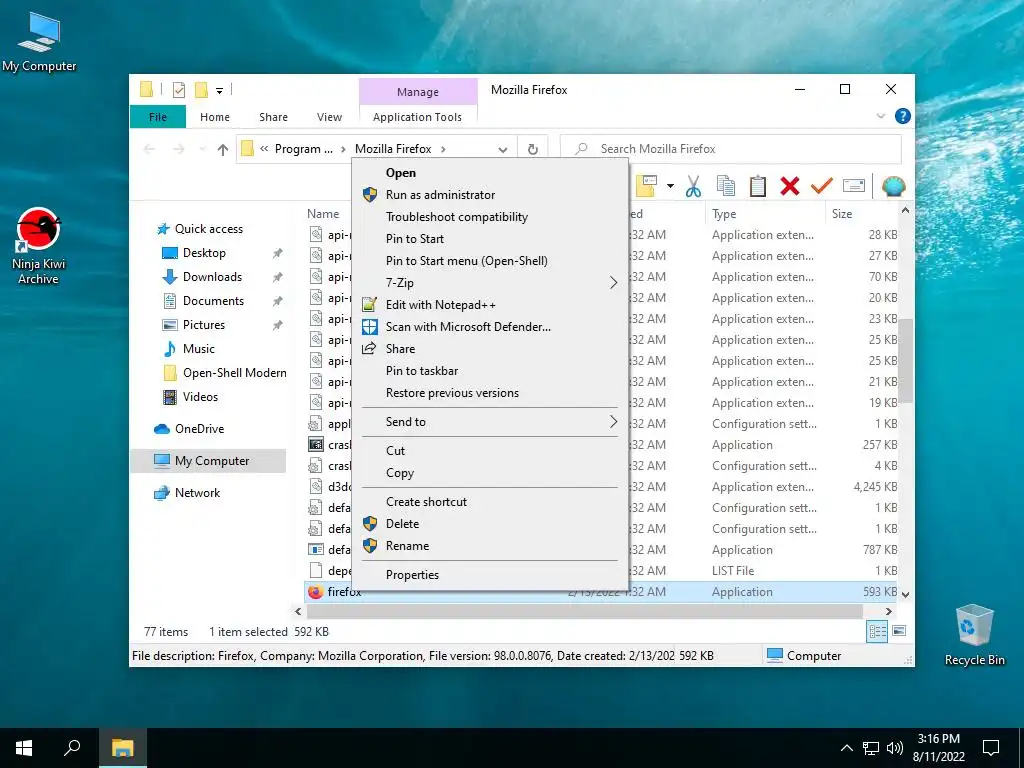Screen dimensions: 1024x768
Task: Click the folder options toolbar icon
Action: (646, 186)
